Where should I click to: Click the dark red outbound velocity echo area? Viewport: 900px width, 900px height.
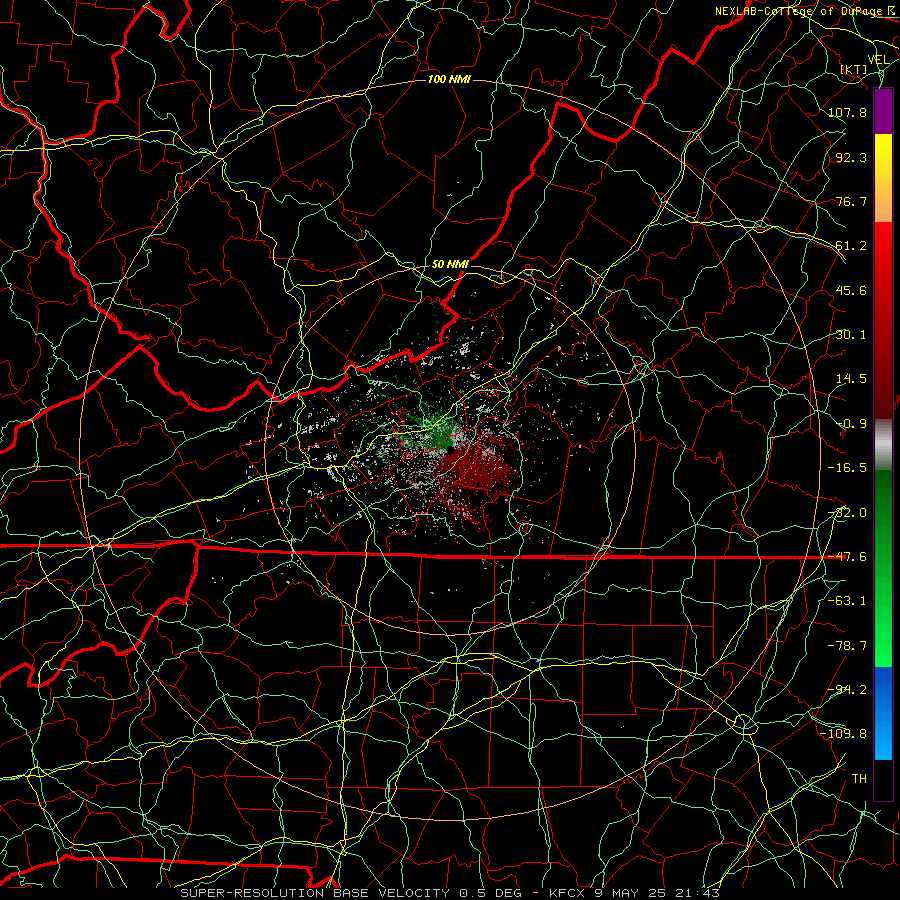pyautogui.click(x=482, y=468)
